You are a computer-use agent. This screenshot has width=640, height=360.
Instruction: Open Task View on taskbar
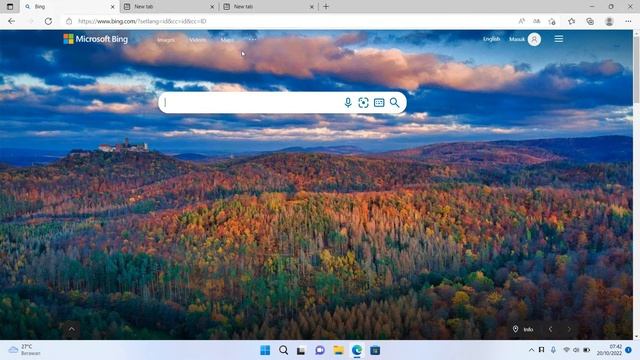coord(301,350)
